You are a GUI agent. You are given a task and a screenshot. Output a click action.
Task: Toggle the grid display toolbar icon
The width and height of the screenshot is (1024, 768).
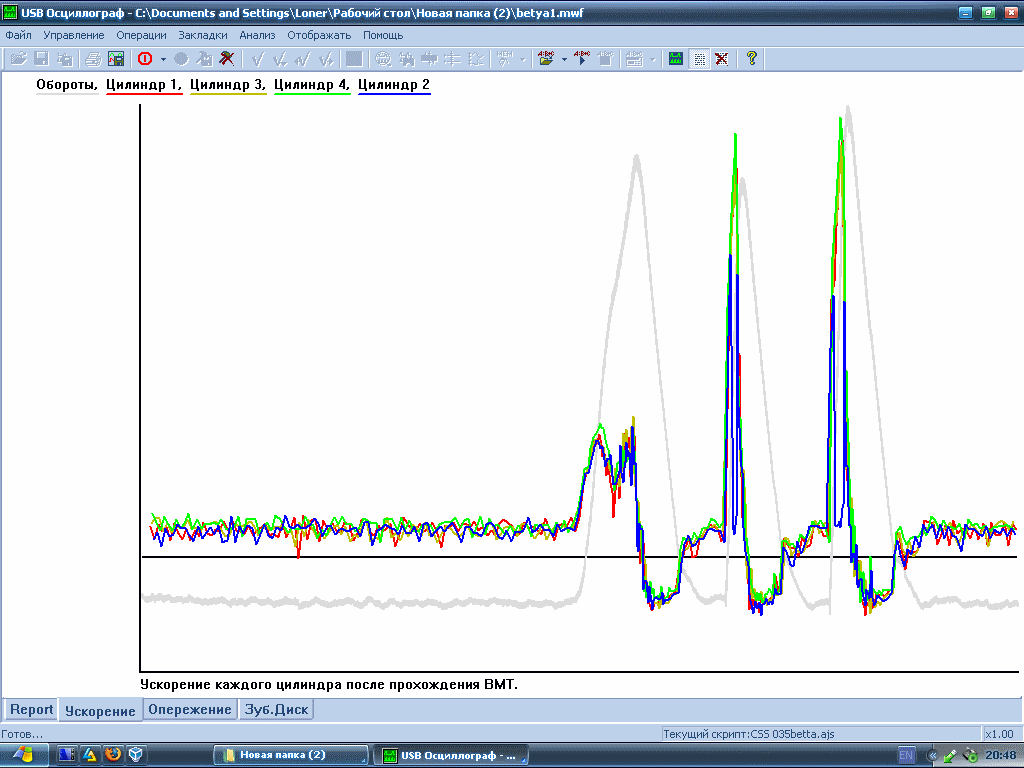pyautogui.click(x=699, y=59)
